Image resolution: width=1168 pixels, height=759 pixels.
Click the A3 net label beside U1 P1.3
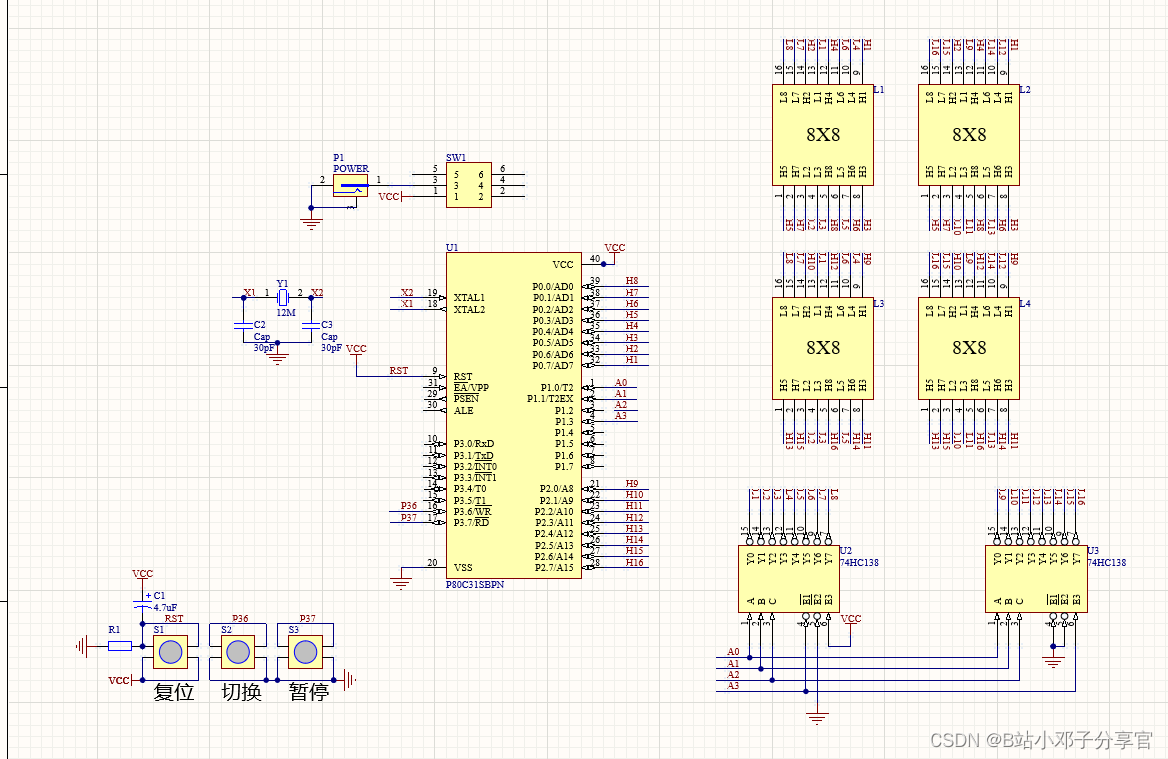[620, 416]
